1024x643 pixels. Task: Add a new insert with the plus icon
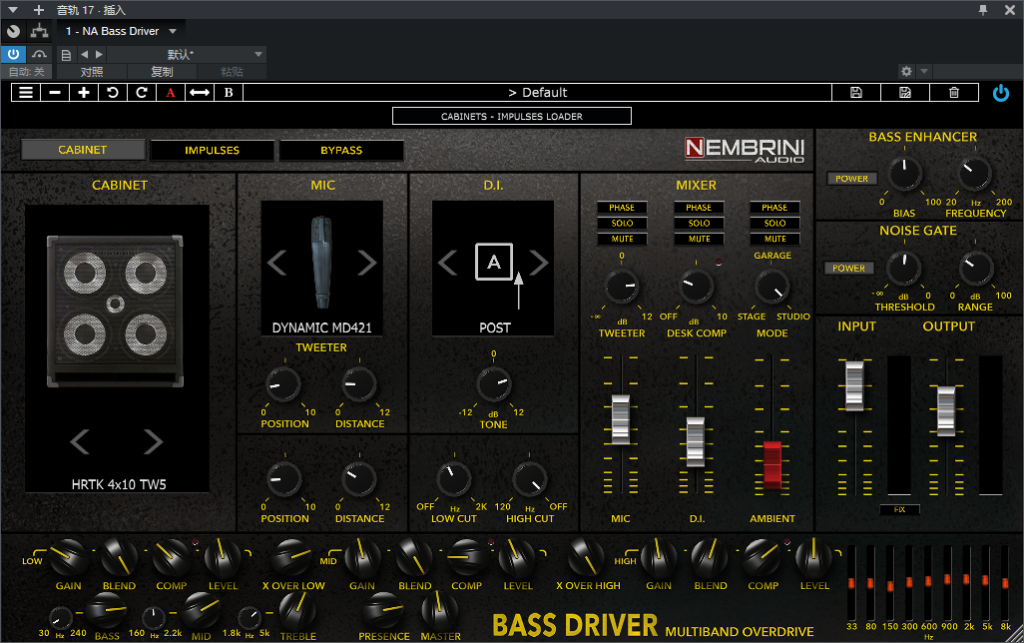[x=39, y=10]
